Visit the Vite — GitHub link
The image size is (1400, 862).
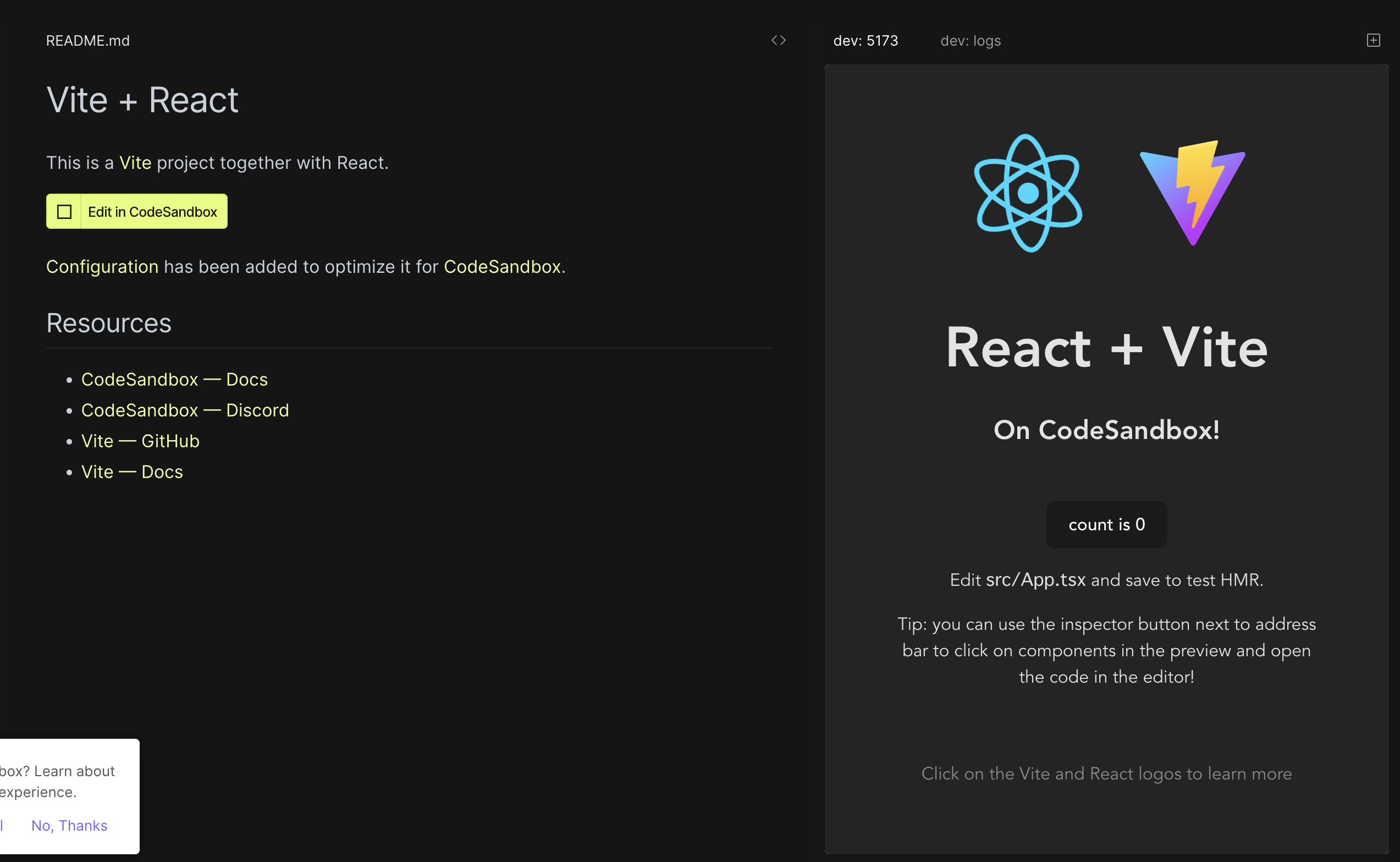[x=140, y=441]
